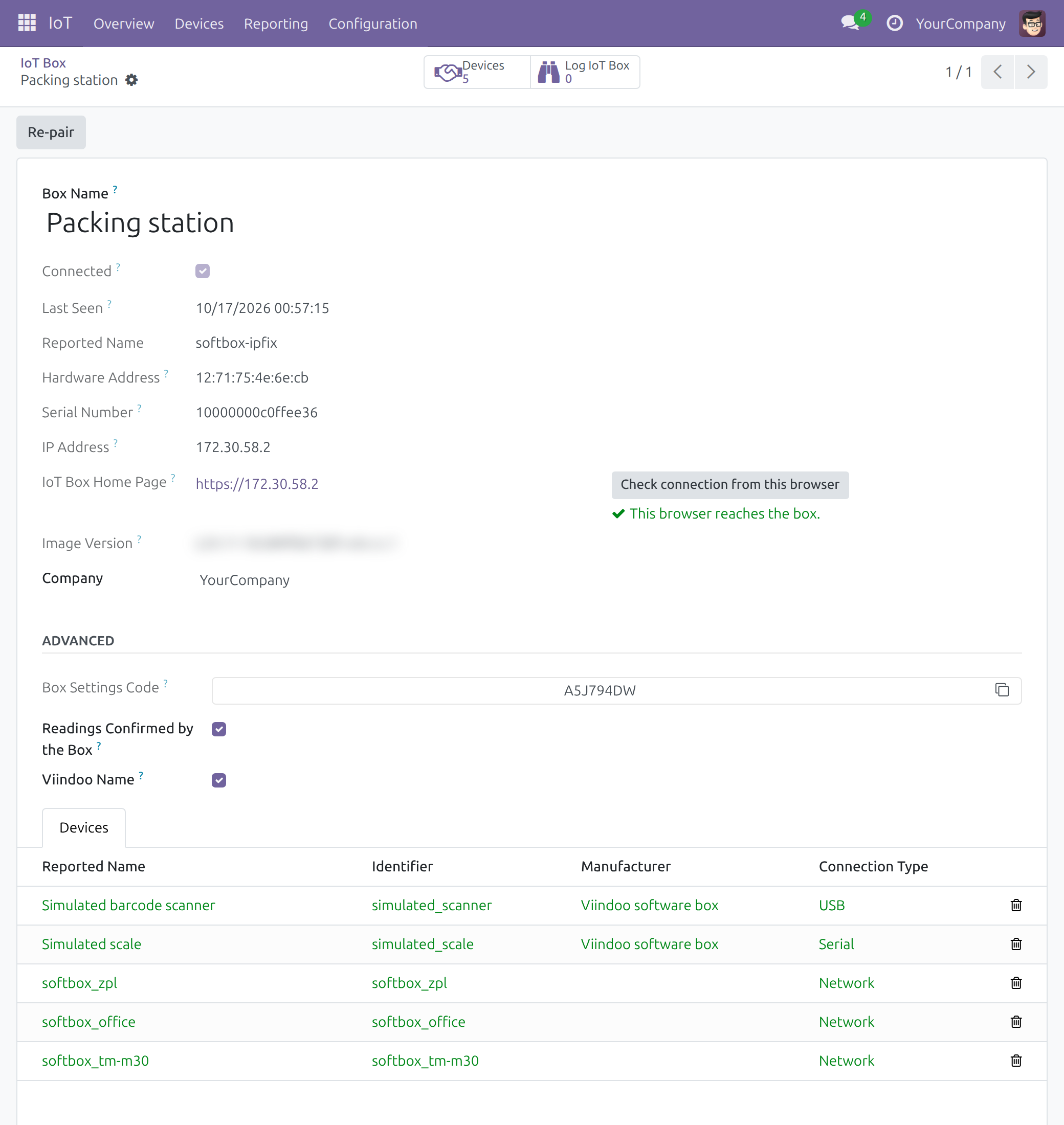Click the IoT app title
This screenshot has height=1125, width=1064.
coord(61,23)
